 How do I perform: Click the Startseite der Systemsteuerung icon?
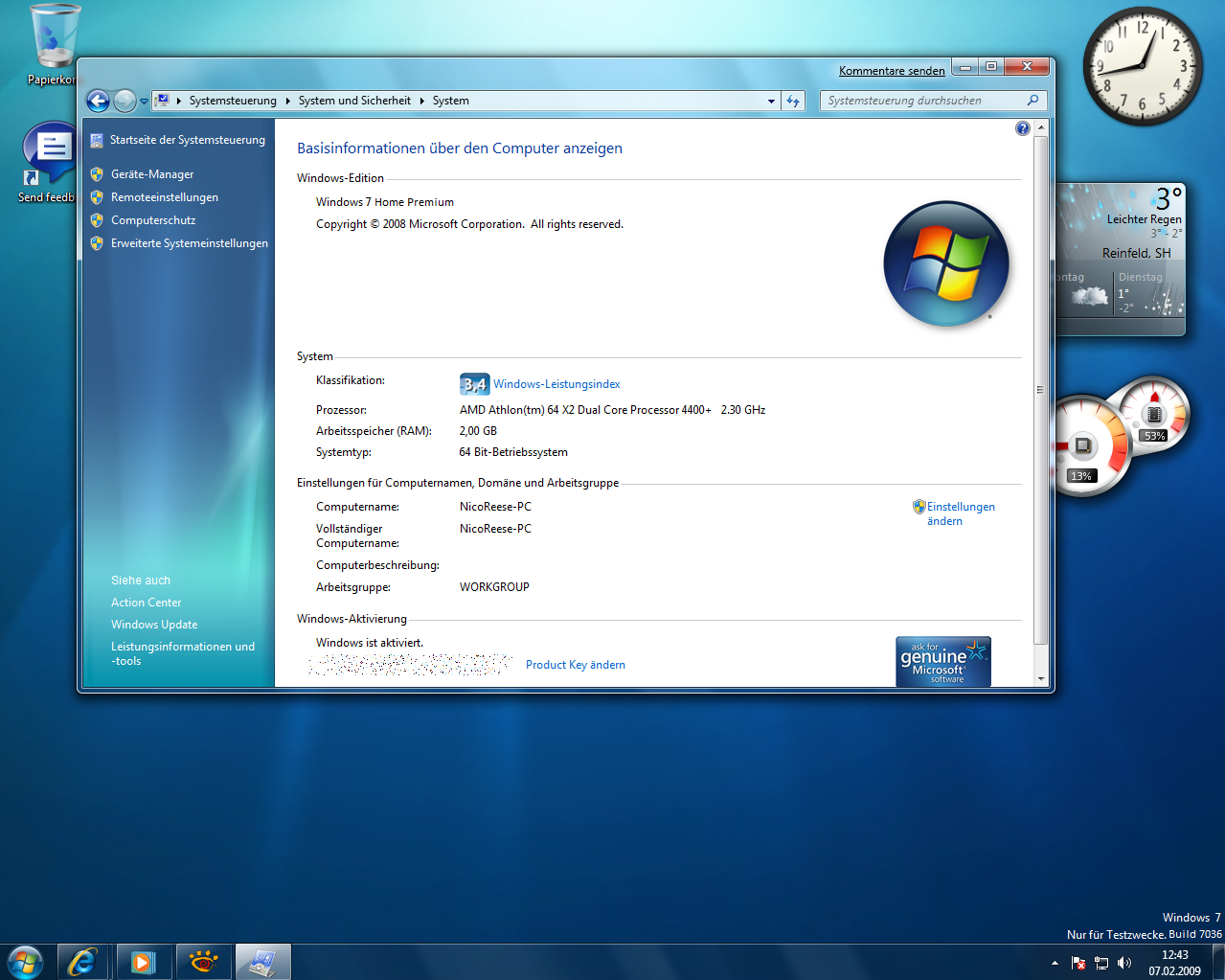pyautogui.click(x=97, y=141)
